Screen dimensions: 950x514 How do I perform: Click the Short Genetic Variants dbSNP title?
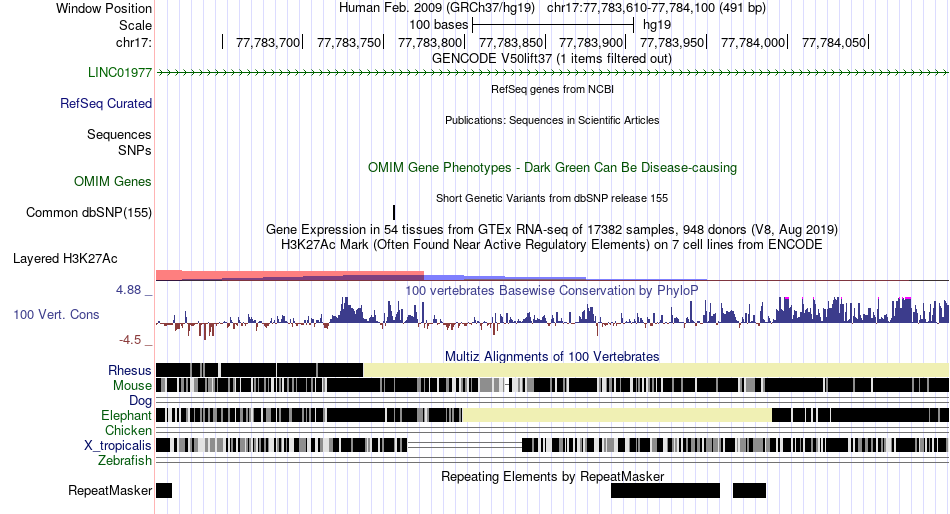pyautogui.click(x=552, y=198)
